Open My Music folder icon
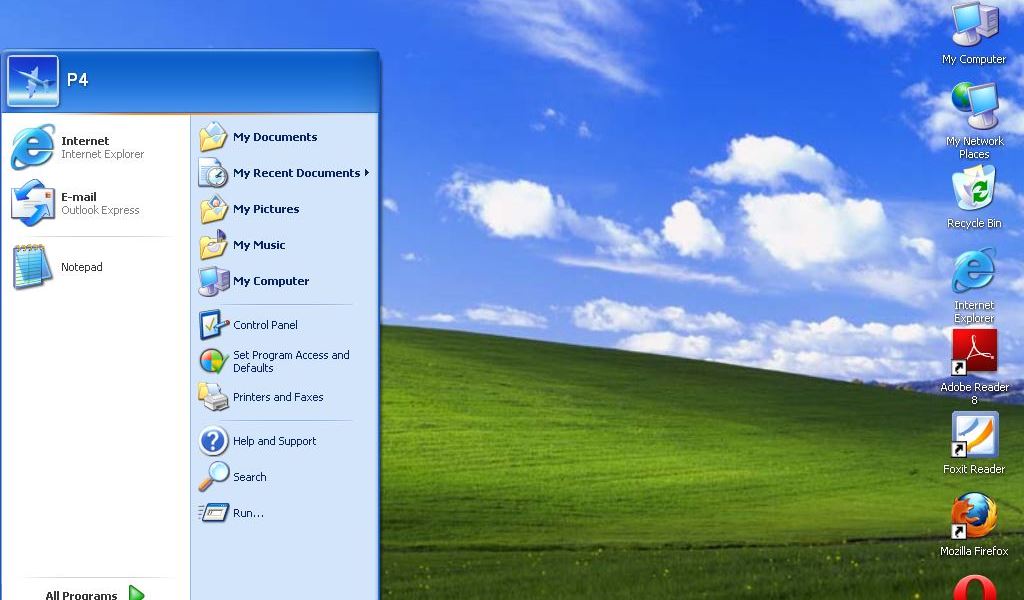 click(213, 245)
